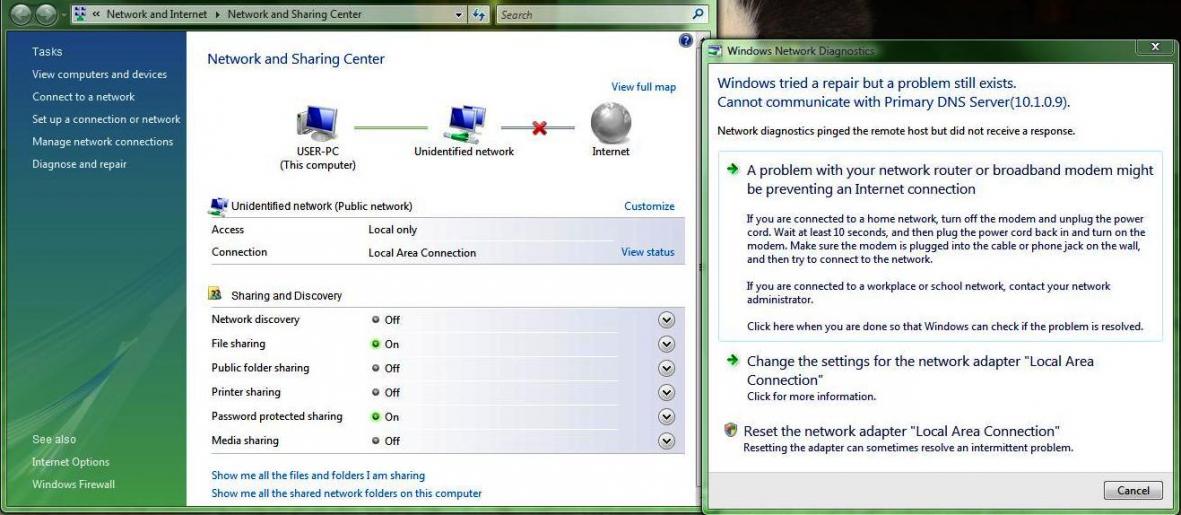
Task: Open the recent pages dropdown arrow
Action: tap(63, 14)
